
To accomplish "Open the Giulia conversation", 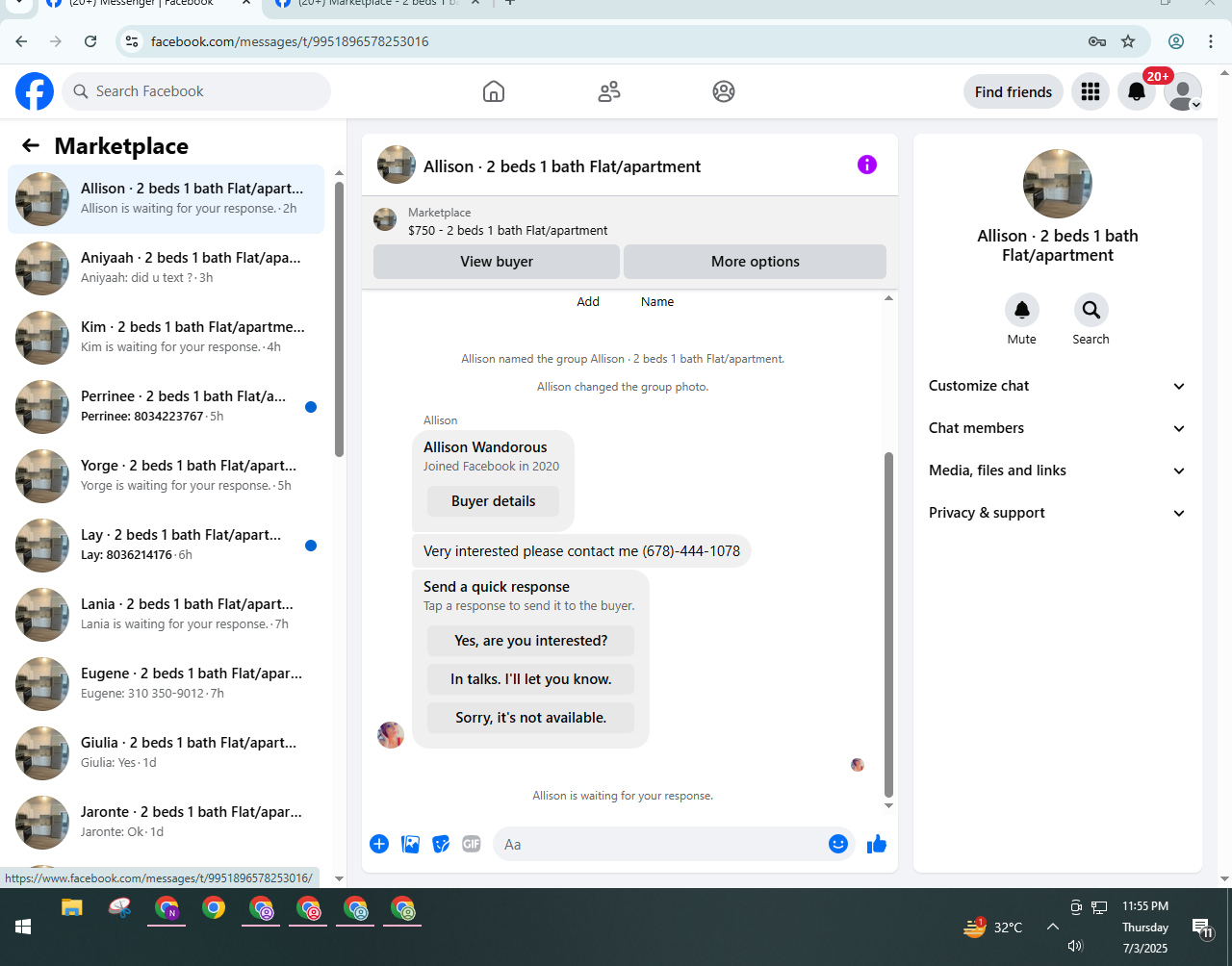I will coord(167,753).
